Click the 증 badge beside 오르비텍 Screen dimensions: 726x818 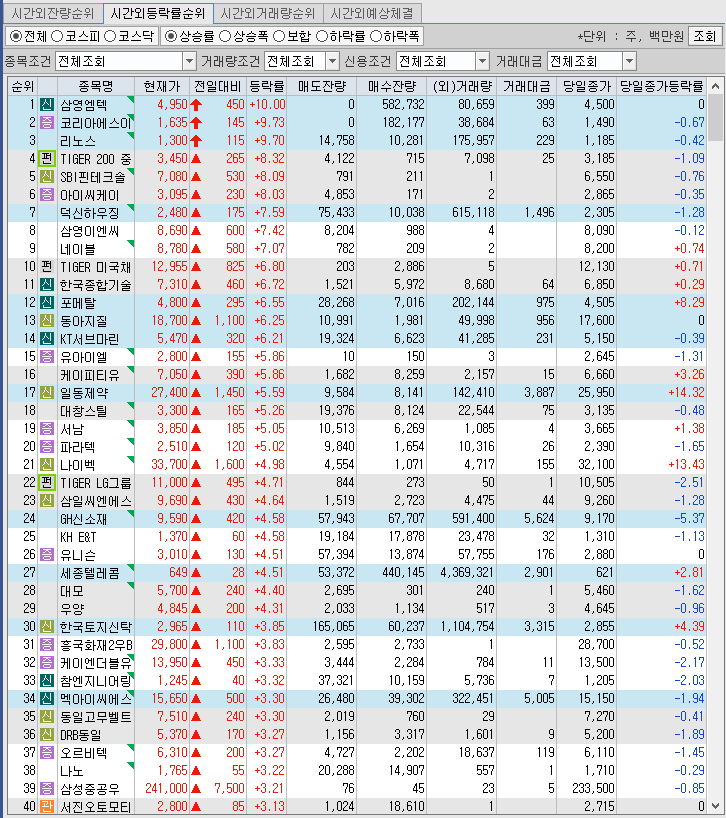(x=47, y=752)
